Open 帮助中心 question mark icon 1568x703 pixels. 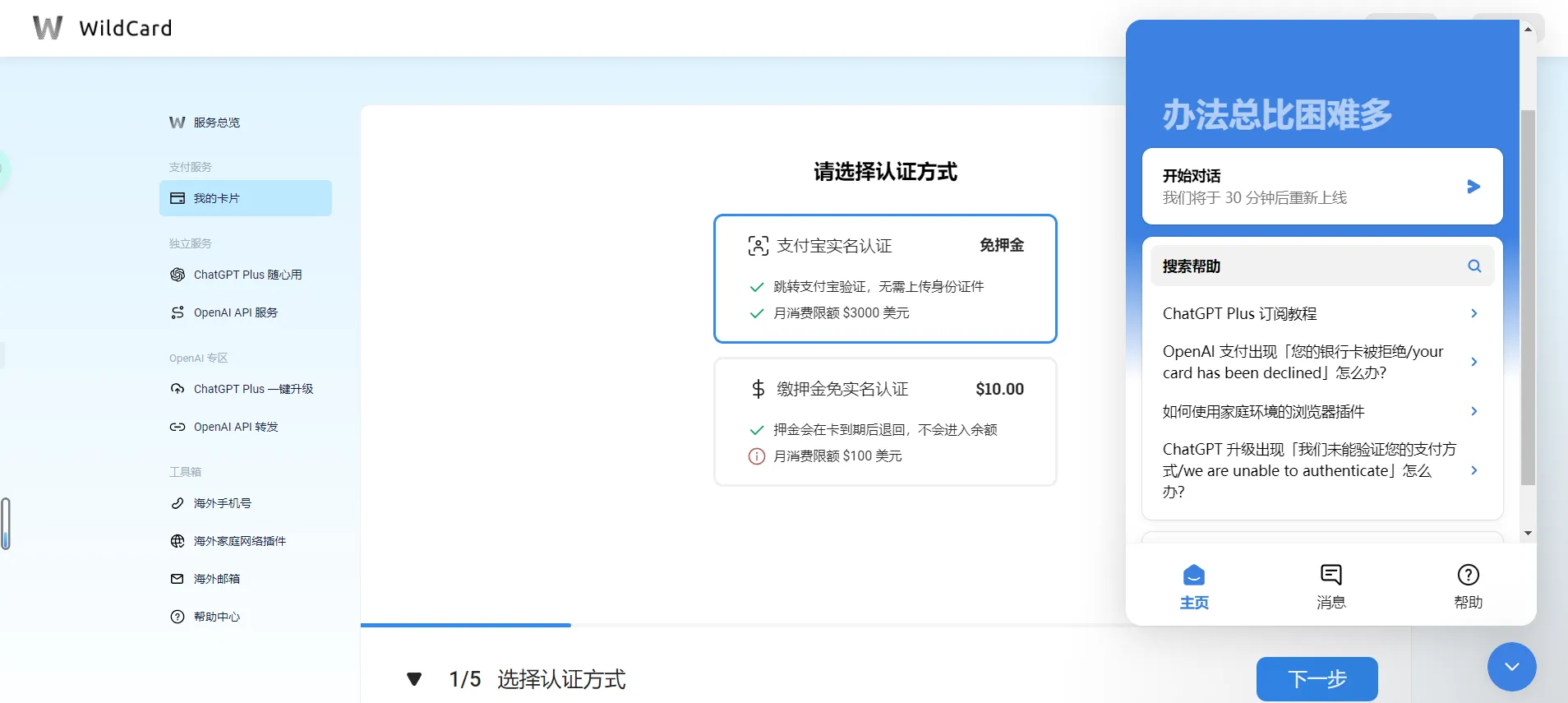coord(178,617)
